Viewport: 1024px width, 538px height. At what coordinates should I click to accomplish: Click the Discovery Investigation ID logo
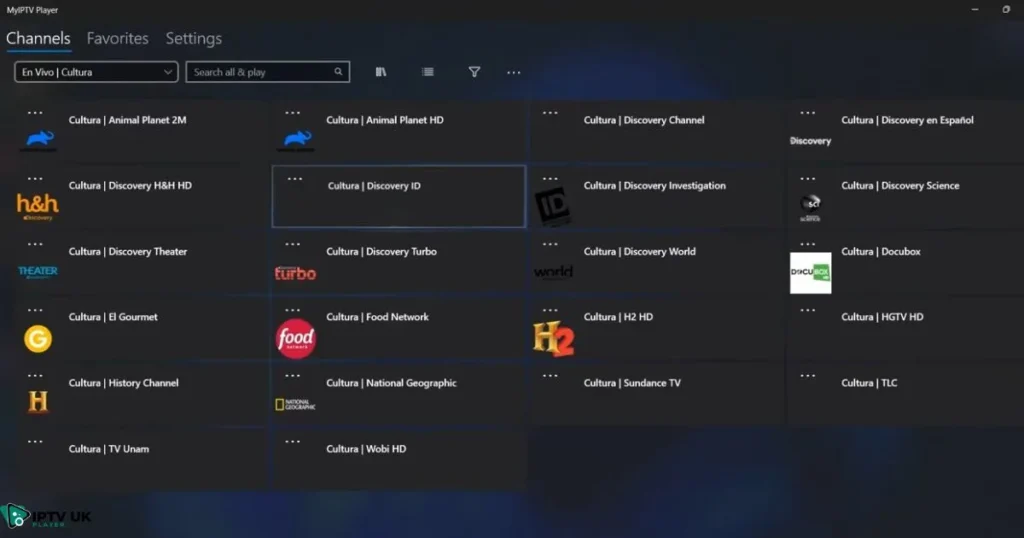tap(553, 206)
